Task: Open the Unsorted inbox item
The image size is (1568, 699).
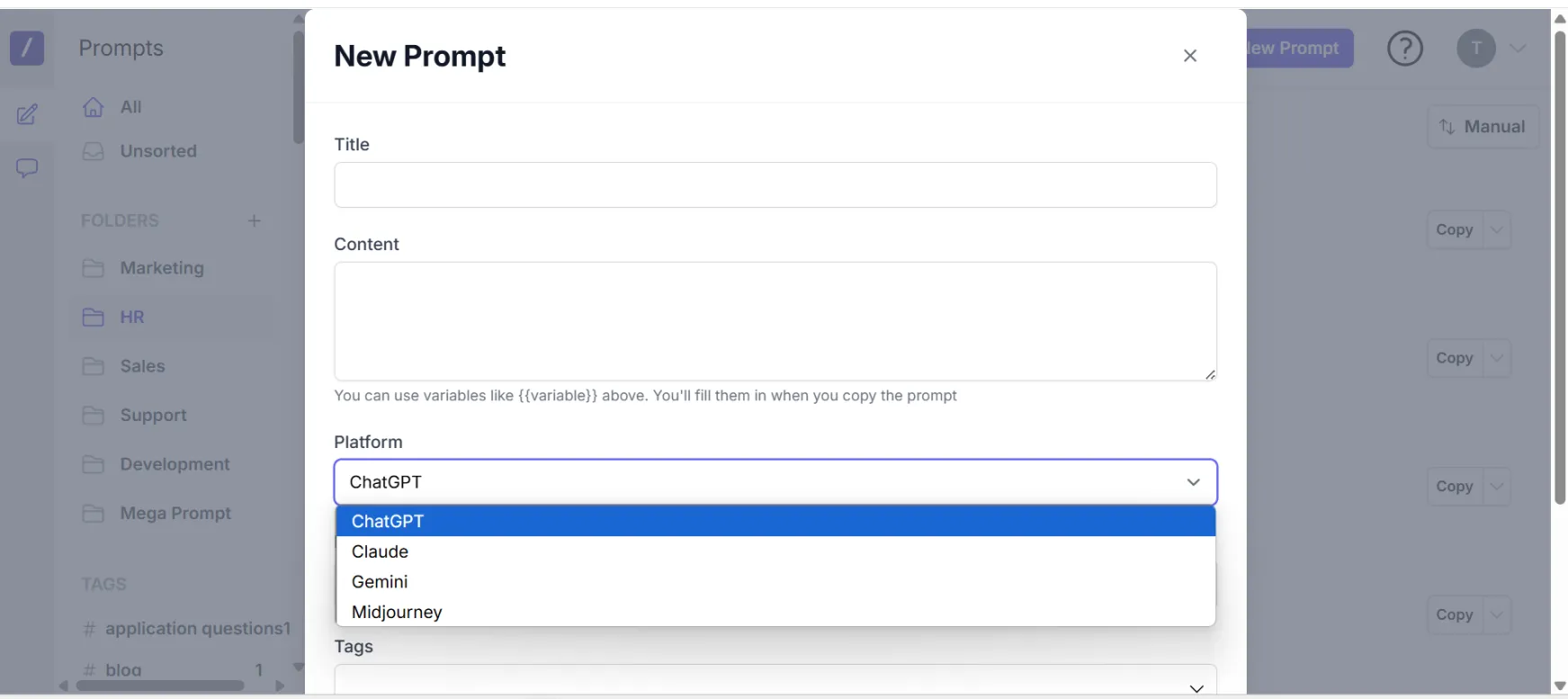Action: 157,151
